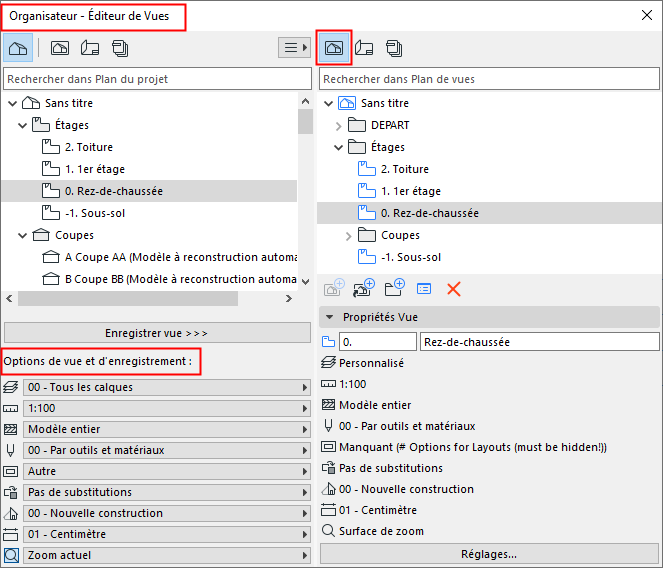Collapse 'Sans titre' in project map tree
Viewport: 663px width, 568px height.
pyautogui.click(x=13, y=103)
